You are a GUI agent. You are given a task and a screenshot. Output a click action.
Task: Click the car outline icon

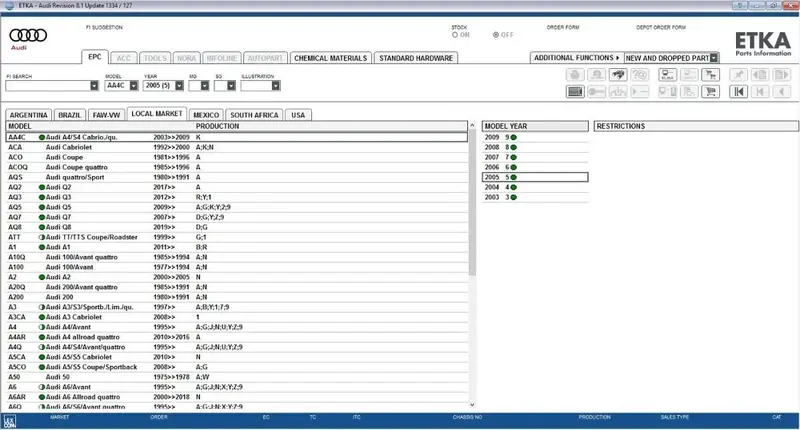point(618,92)
